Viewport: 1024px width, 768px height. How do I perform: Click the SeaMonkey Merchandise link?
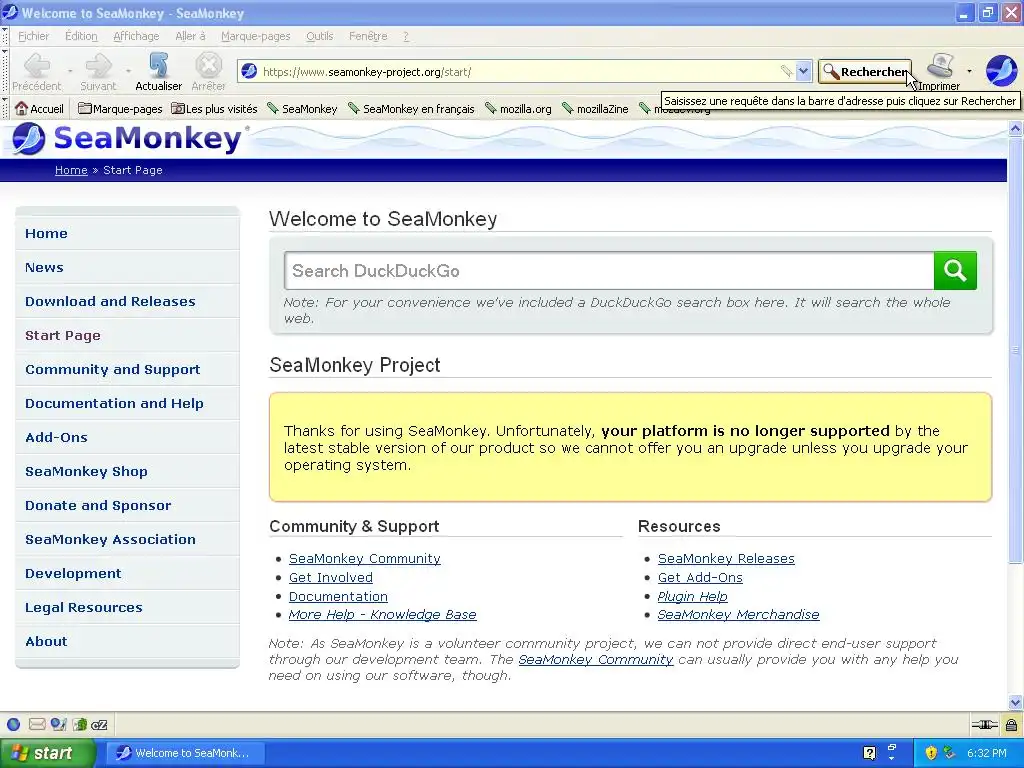point(738,615)
